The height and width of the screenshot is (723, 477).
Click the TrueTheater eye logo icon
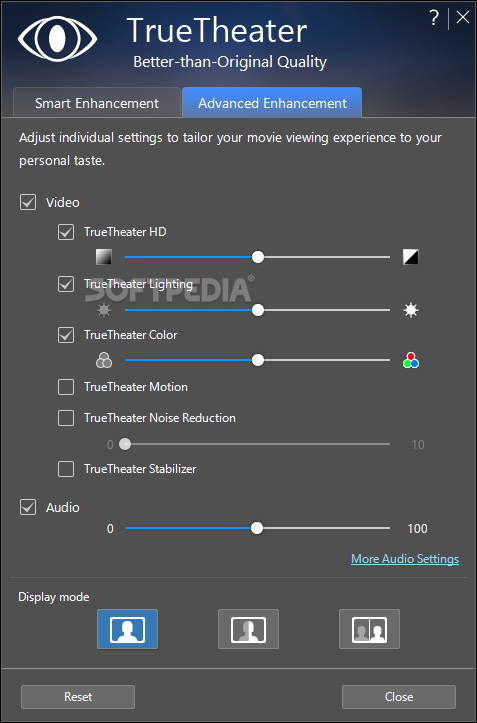coord(58,39)
